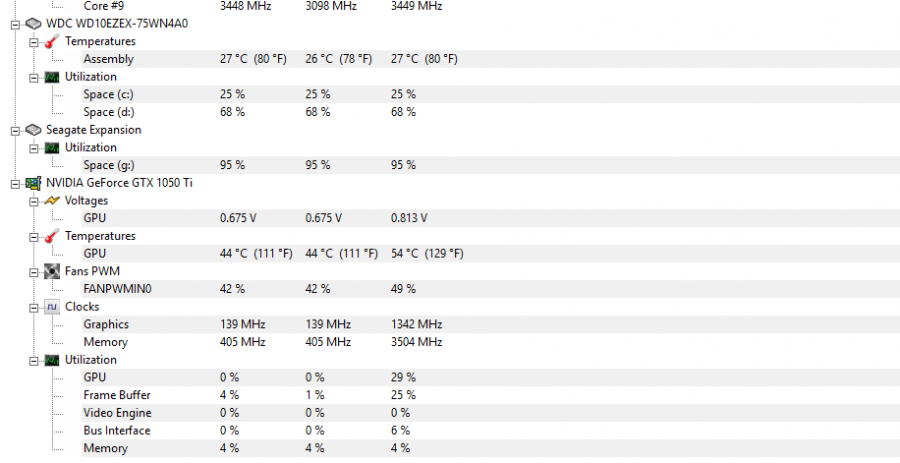900x463 pixels.
Task: Collapse the Fans PWM section
Action: [x=33, y=271]
